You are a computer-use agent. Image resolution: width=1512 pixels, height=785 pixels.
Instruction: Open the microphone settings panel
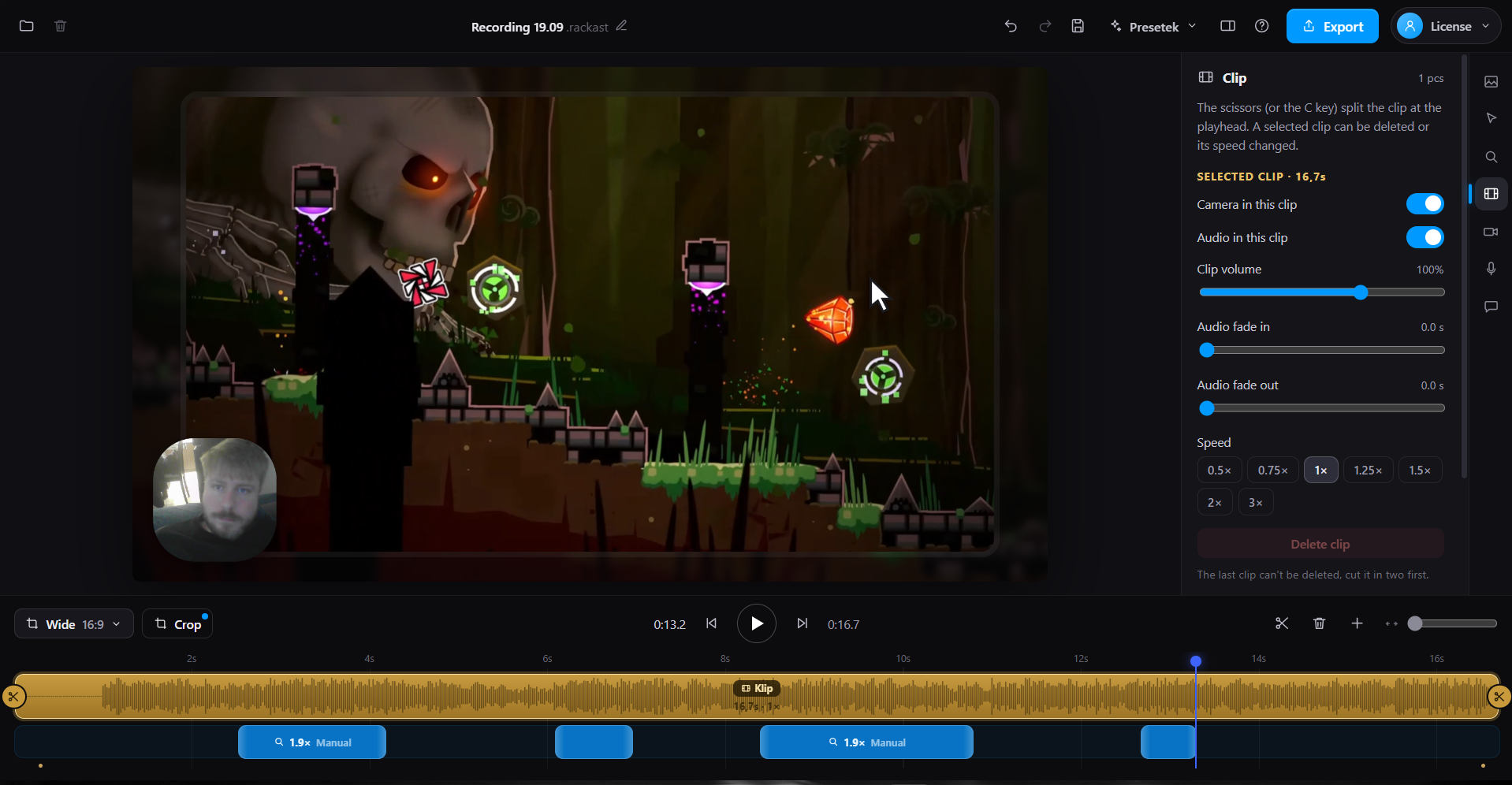[x=1491, y=269]
